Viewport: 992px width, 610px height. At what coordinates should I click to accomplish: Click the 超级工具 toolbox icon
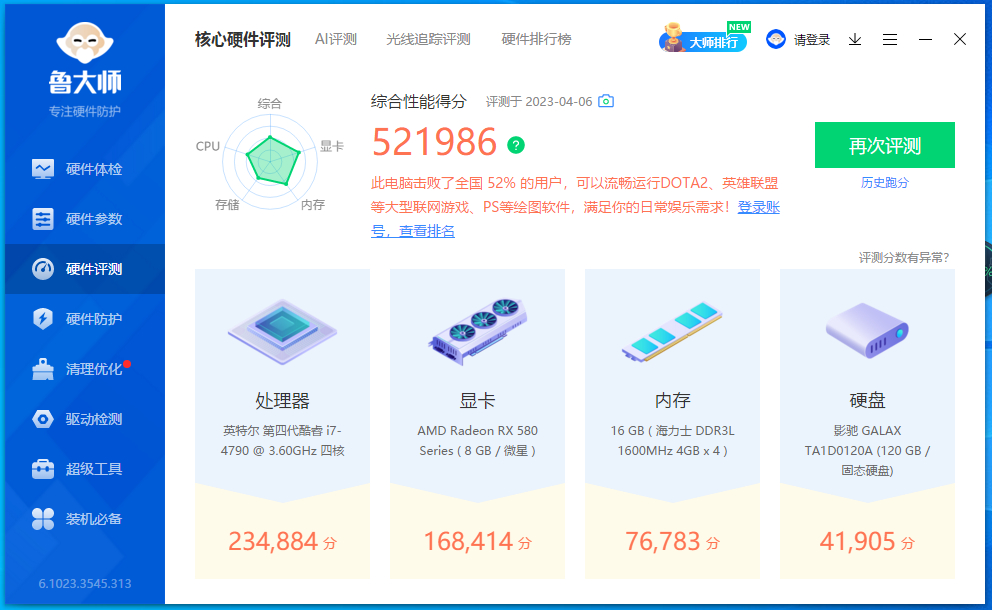(43, 469)
